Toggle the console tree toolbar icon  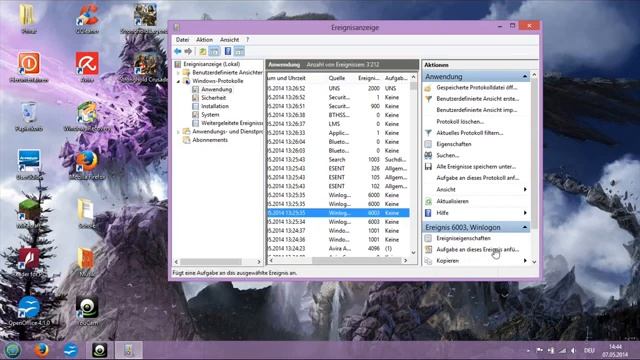click(214, 51)
